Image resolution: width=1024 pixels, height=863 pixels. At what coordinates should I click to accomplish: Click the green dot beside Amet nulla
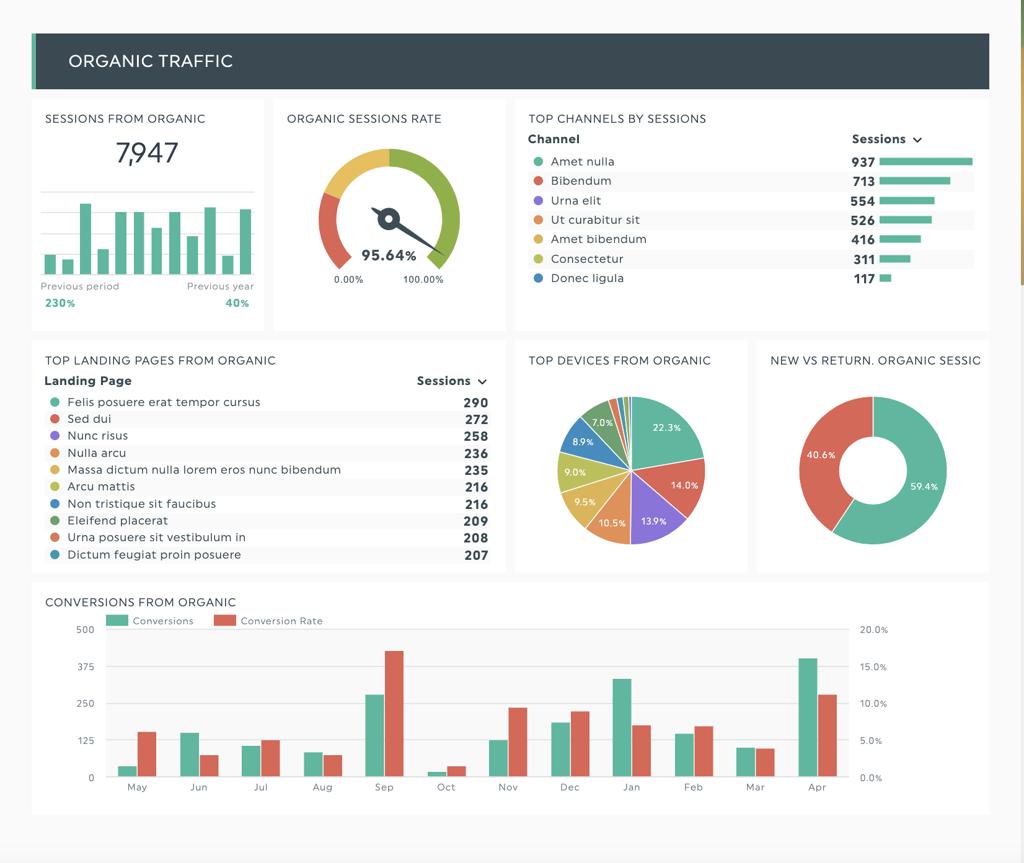(538, 161)
